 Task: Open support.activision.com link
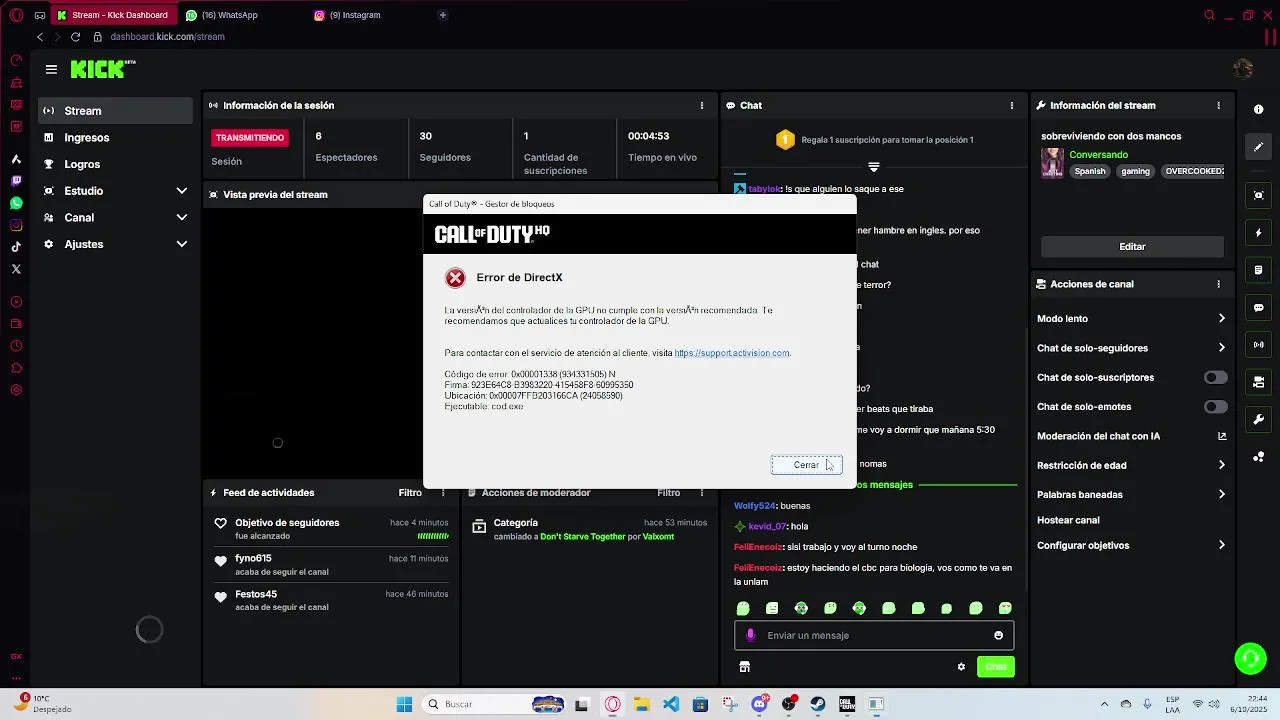pyautogui.click(x=732, y=353)
